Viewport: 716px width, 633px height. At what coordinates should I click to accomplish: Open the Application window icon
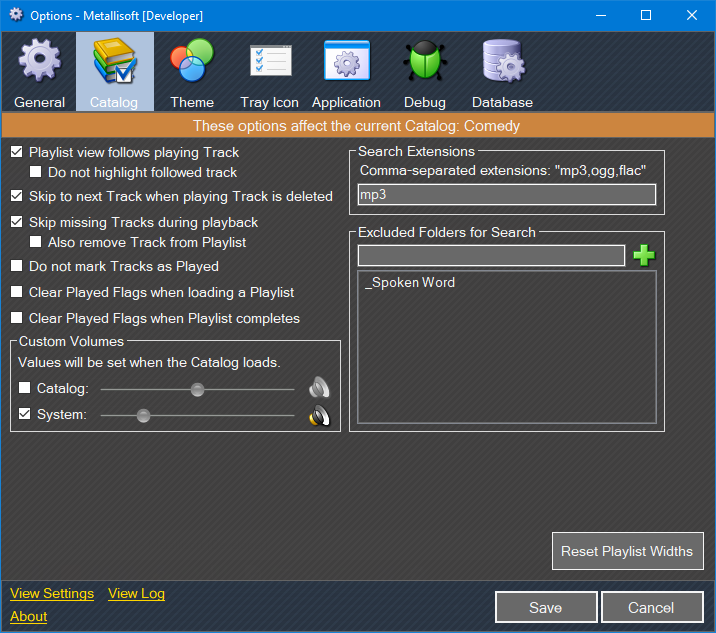[346, 62]
